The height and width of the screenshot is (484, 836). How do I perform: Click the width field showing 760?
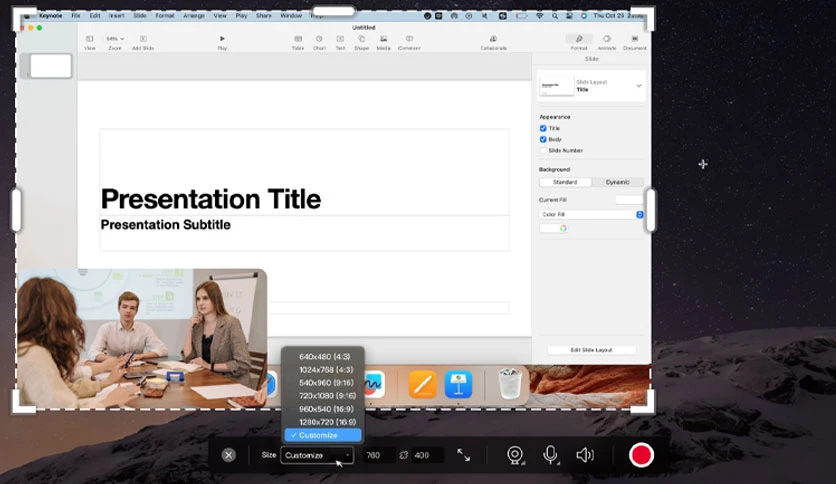pyautogui.click(x=379, y=455)
